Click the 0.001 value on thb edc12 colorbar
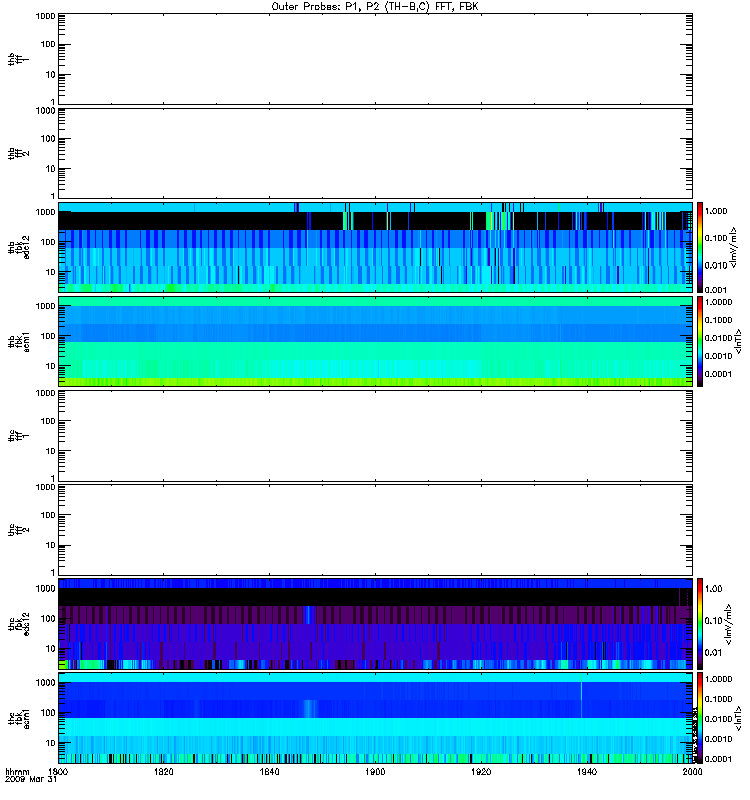Screen dimensions: 750x800 pyautogui.click(x=716, y=290)
